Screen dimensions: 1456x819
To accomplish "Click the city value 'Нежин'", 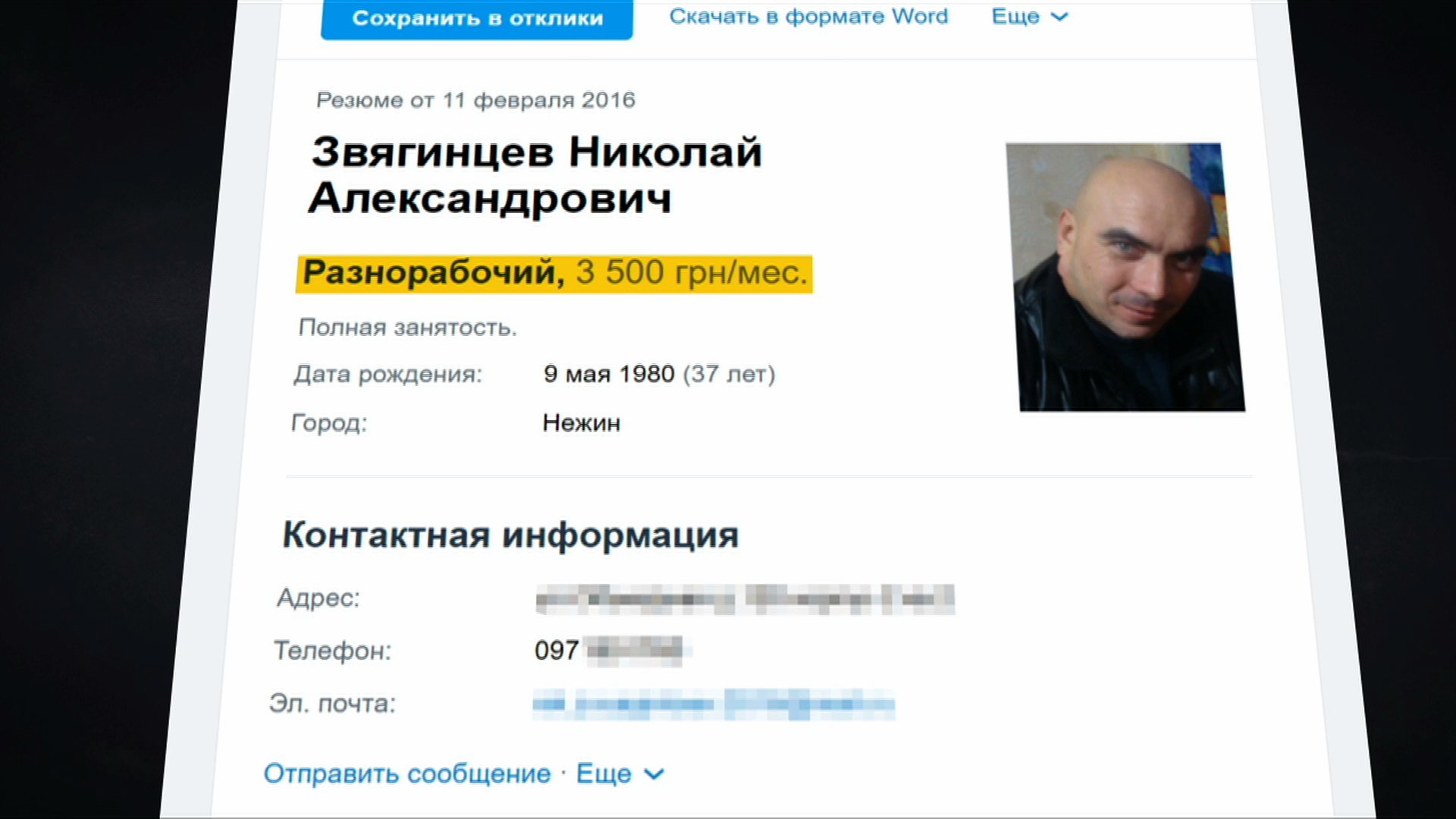I will point(582,423).
